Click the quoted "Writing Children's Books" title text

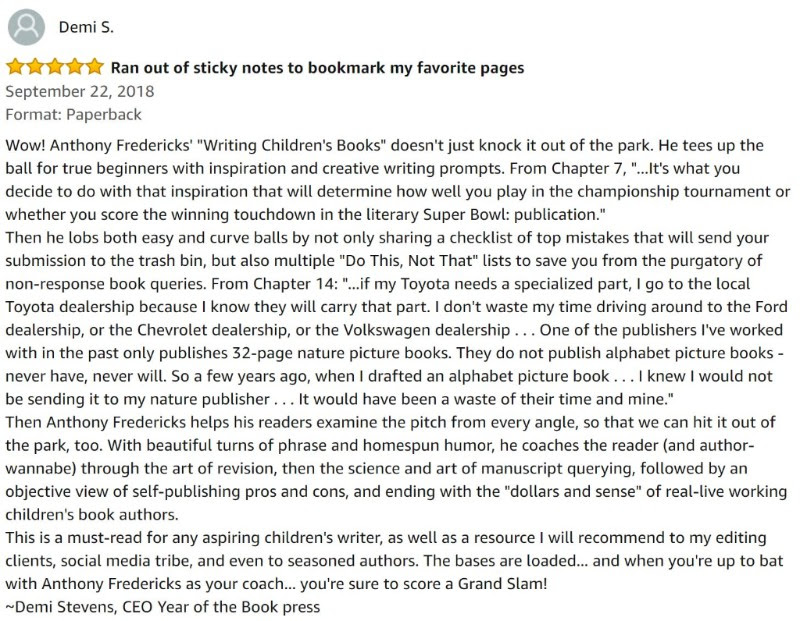(x=291, y=145)
